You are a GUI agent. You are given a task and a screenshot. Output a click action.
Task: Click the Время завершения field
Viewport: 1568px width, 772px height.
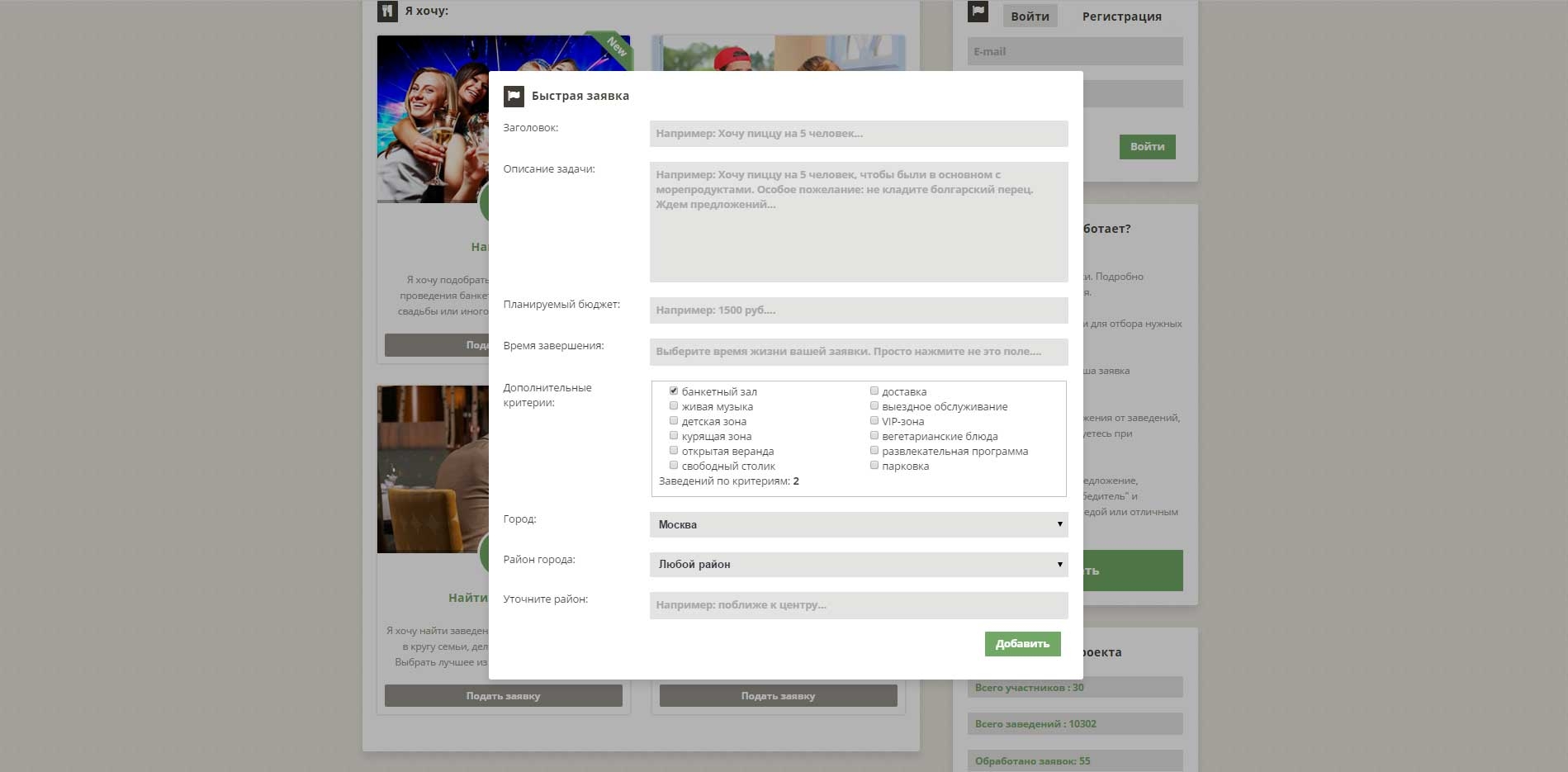(859, 352)
